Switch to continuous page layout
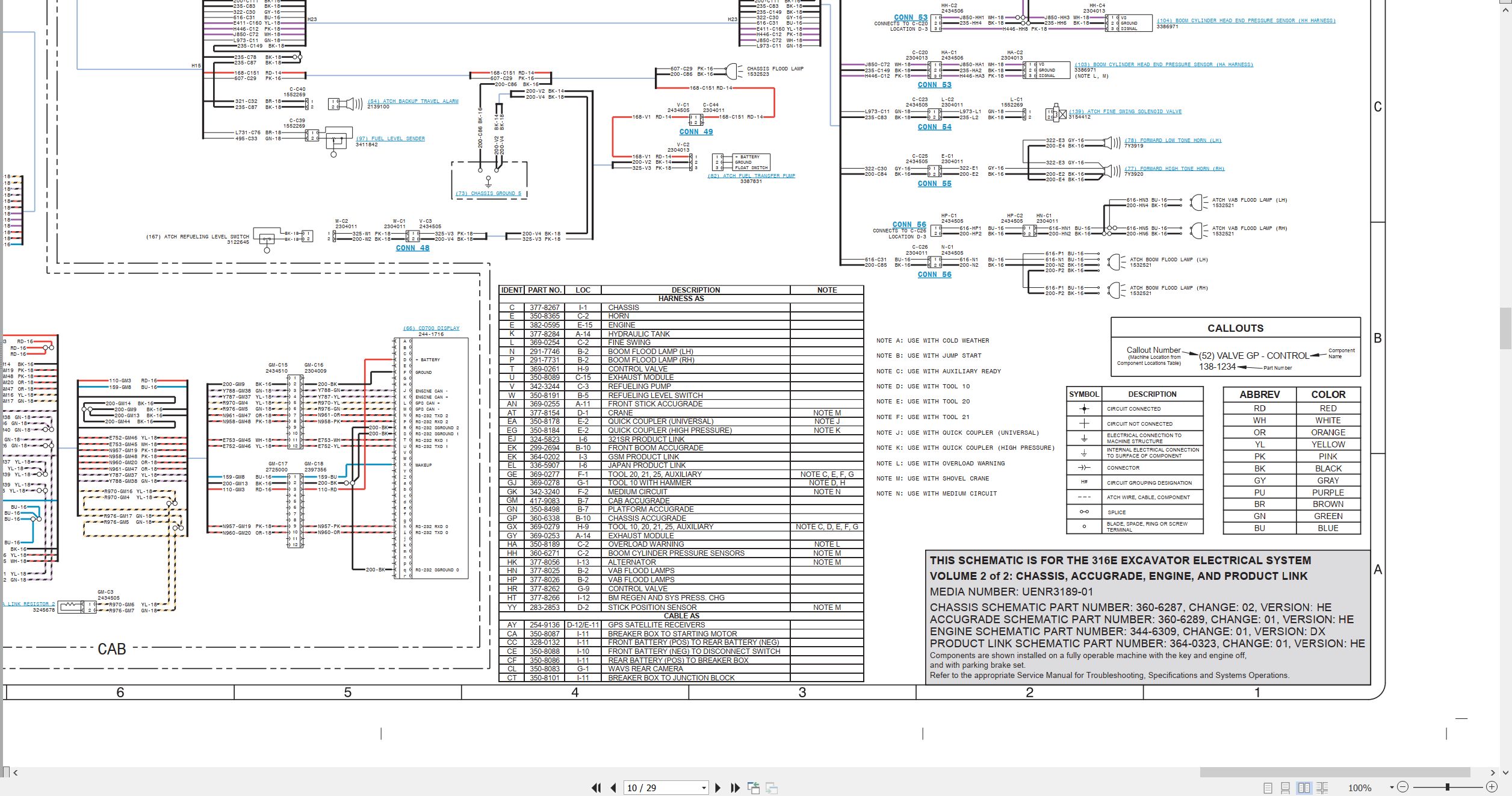This screenshot has width=1512, height=796. [1285, 788]
